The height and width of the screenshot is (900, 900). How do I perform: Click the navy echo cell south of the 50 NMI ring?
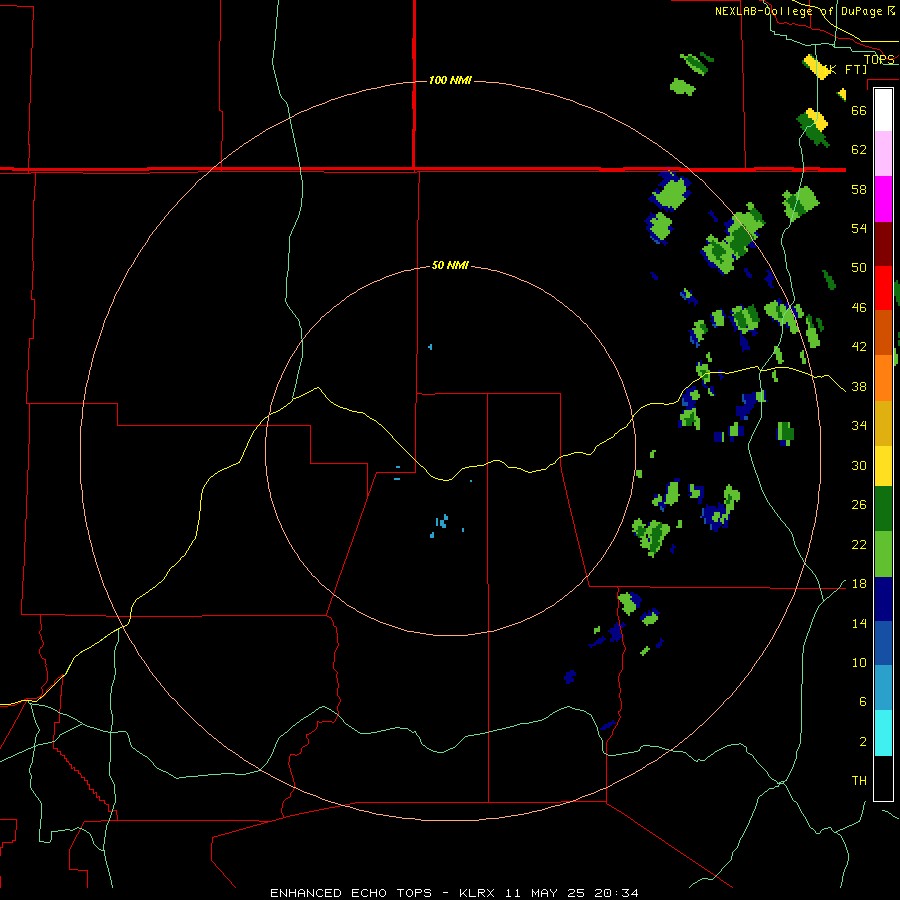[569, 677]
